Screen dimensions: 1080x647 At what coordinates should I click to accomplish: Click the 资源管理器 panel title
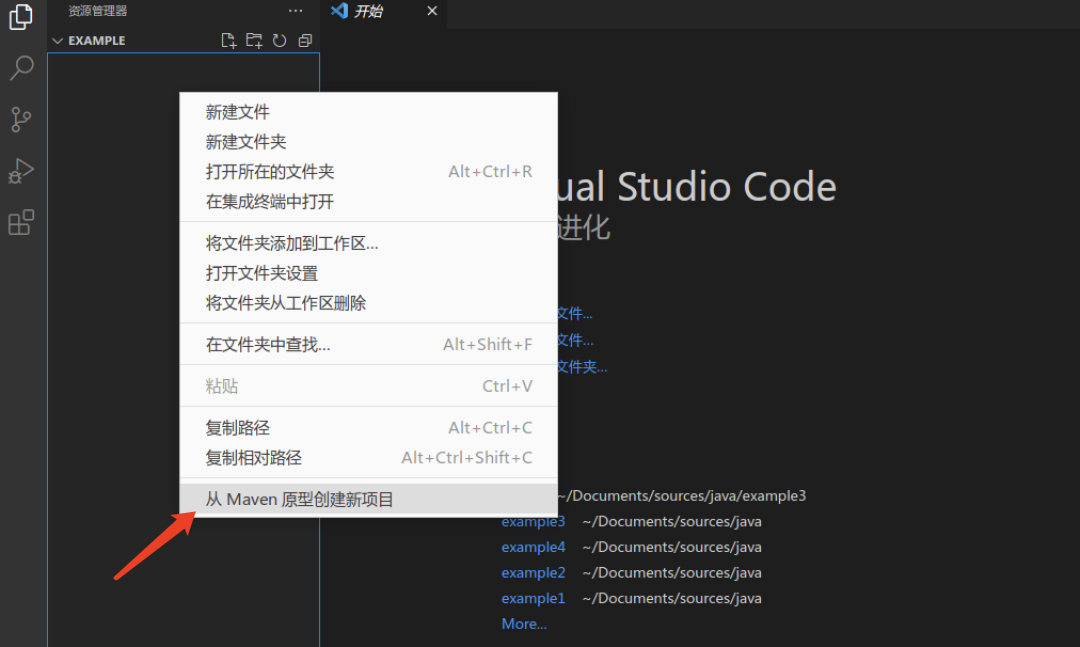(97, 11)
